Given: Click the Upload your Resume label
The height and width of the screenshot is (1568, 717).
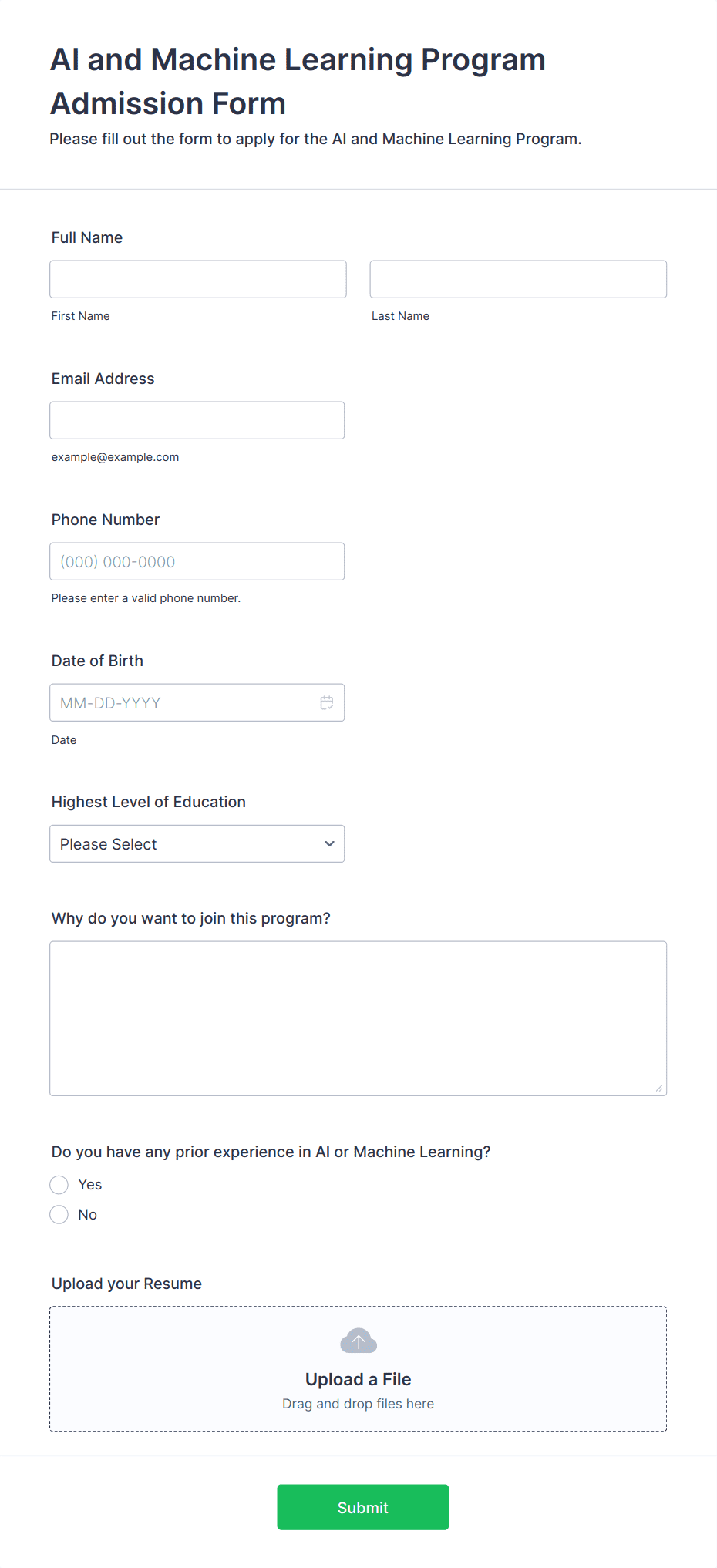Looking at the screenshot, I should [x=126, y=1284].
